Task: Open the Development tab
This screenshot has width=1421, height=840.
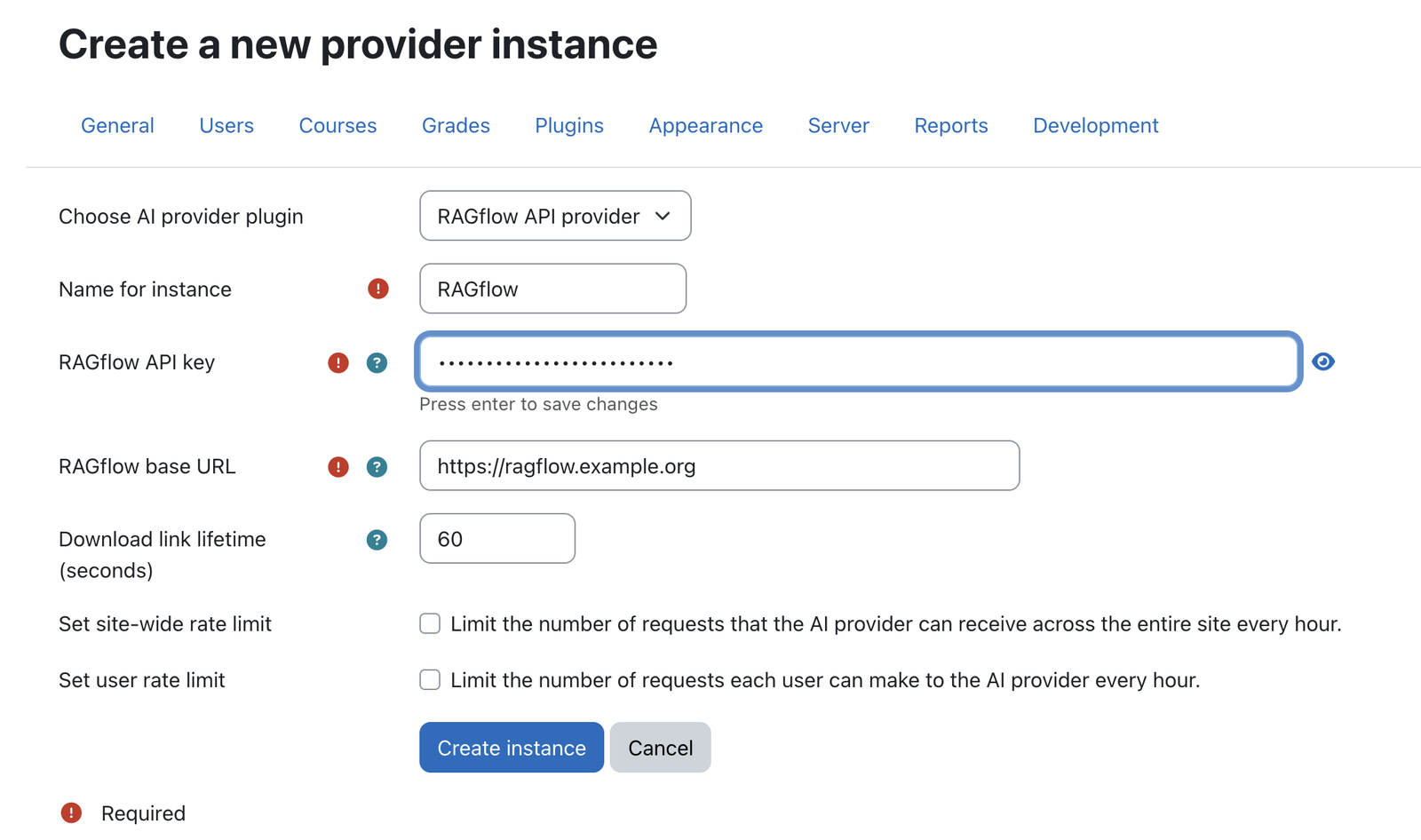Action: pyautogui.click(x=1095, y=125)
